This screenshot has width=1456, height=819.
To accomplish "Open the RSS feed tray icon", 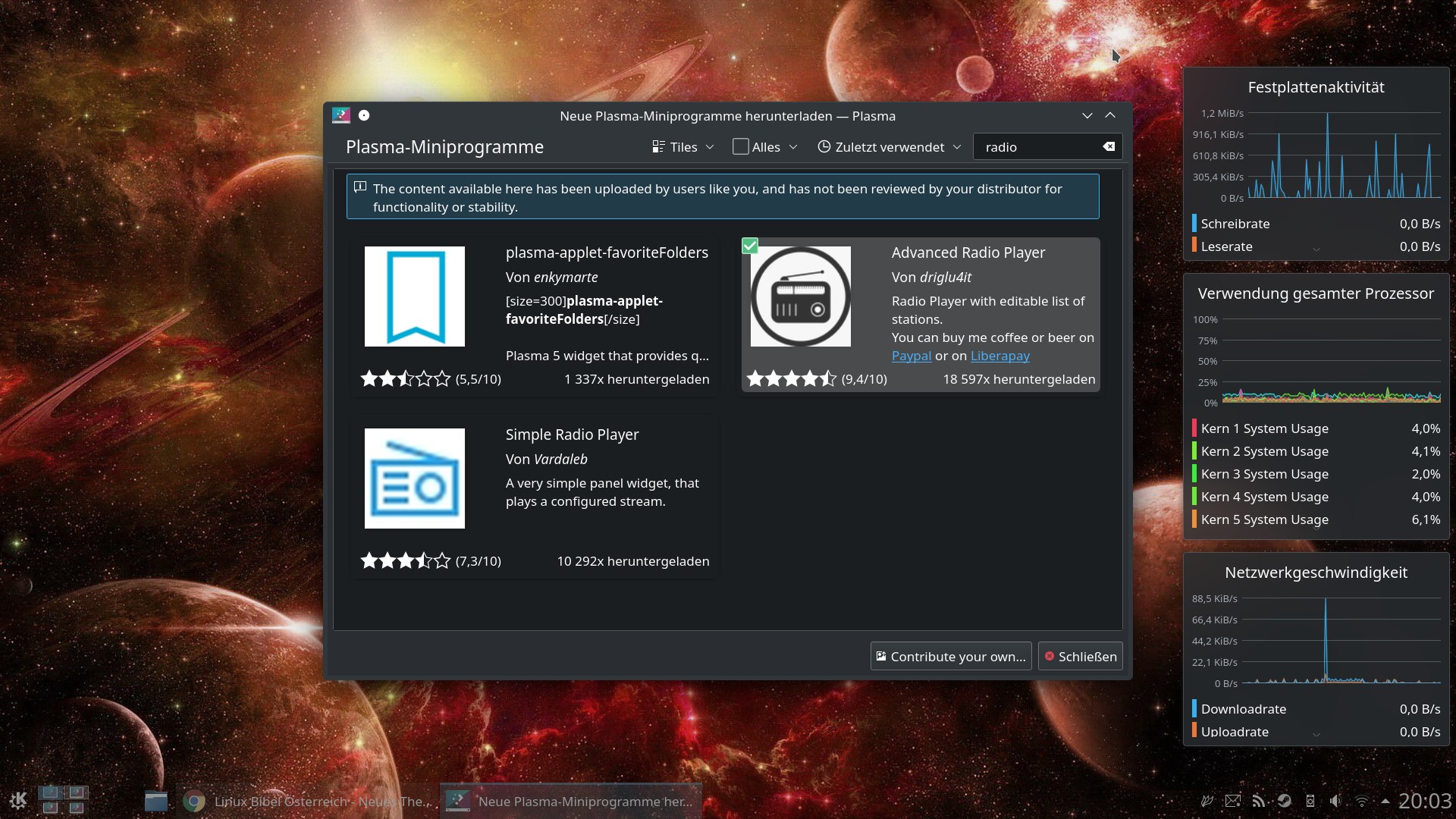I will pos(1259,801).
